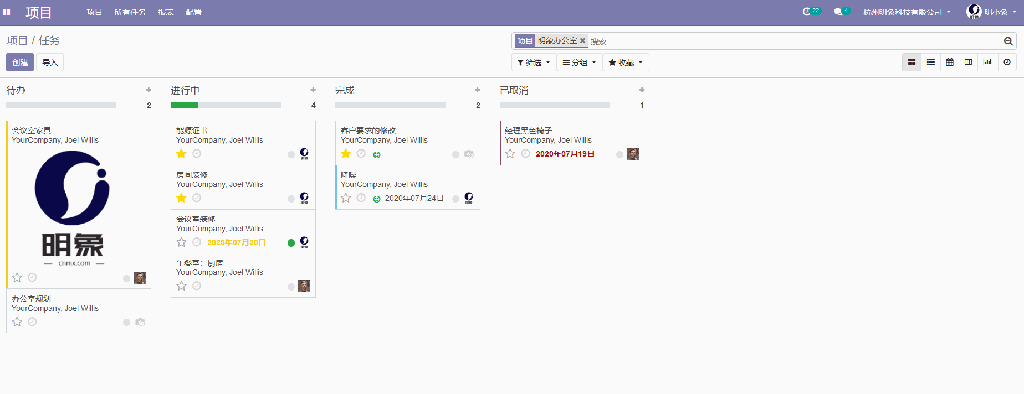Click the 待办 column progress bar
1024x394 pixels.
click(61, 105)
